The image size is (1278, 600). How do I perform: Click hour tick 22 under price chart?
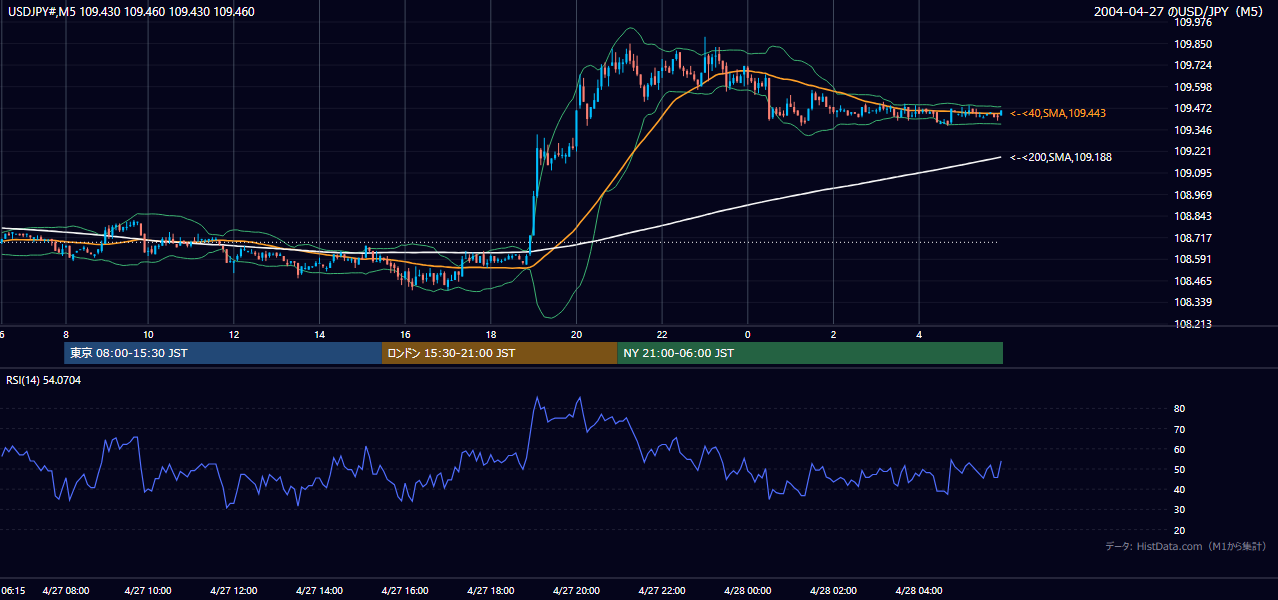click(662, 334)
